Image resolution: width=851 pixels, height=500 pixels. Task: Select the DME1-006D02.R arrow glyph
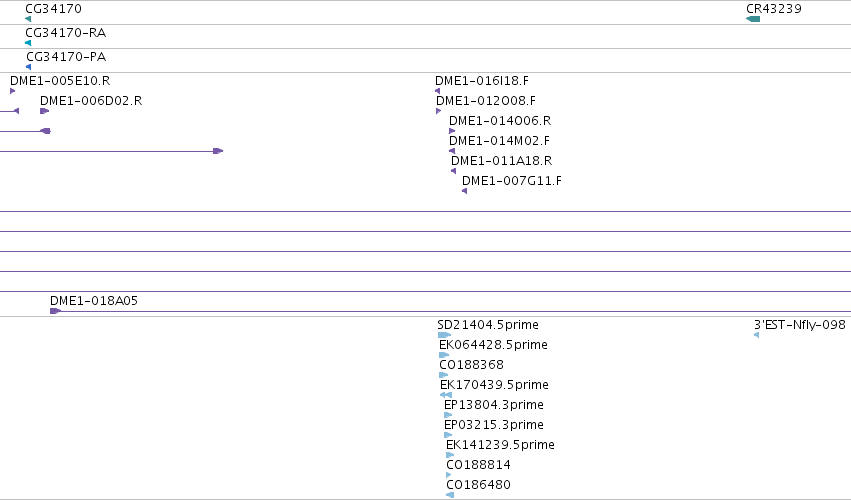pyautogui.click(x=45, y=111)
